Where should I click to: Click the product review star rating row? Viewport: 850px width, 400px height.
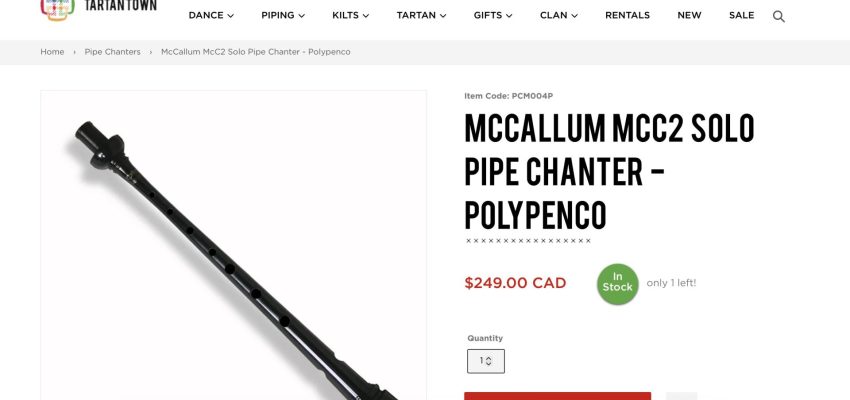click(528, 241)
